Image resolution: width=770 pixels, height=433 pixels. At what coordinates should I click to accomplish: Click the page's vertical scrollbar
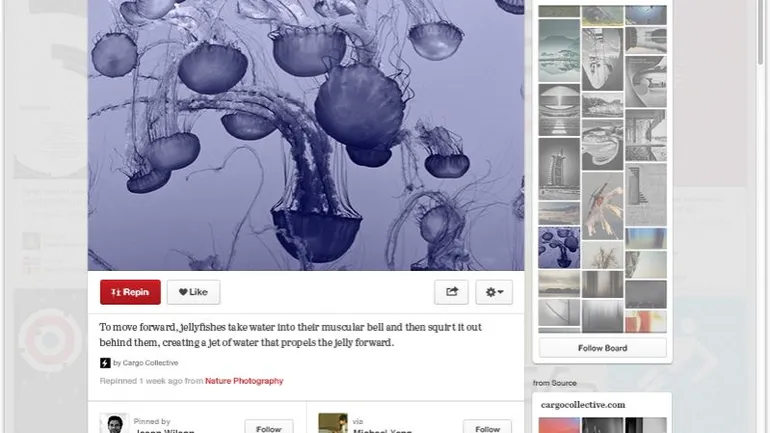pyautogui.click(x=761, y=216)
